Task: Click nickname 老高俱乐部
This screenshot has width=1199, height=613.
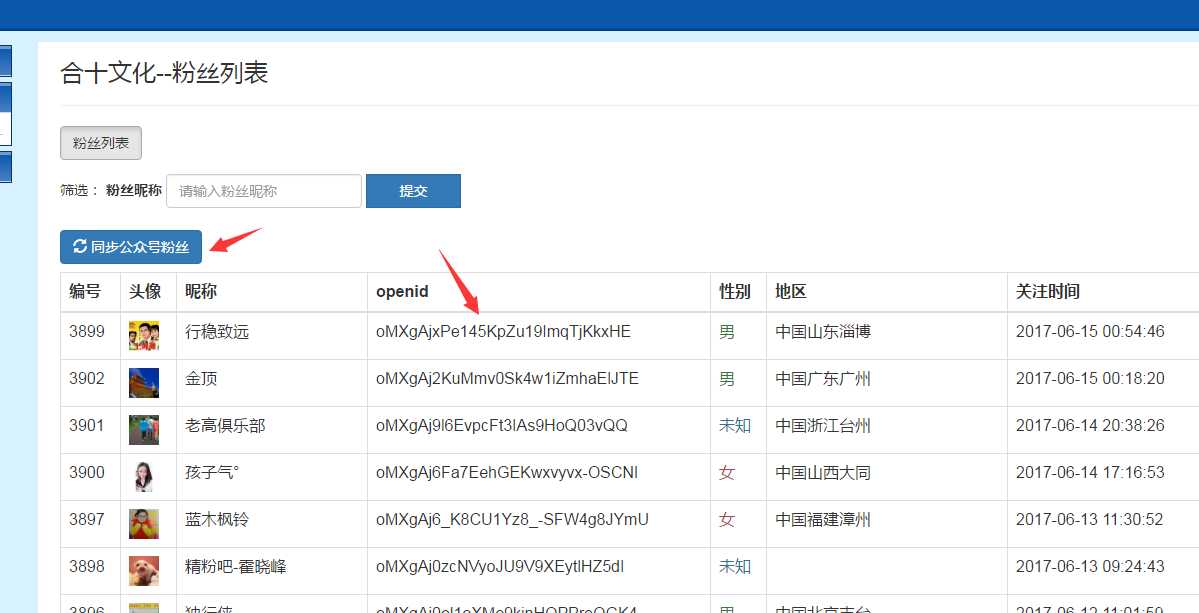Action: (x=225, y=426)
